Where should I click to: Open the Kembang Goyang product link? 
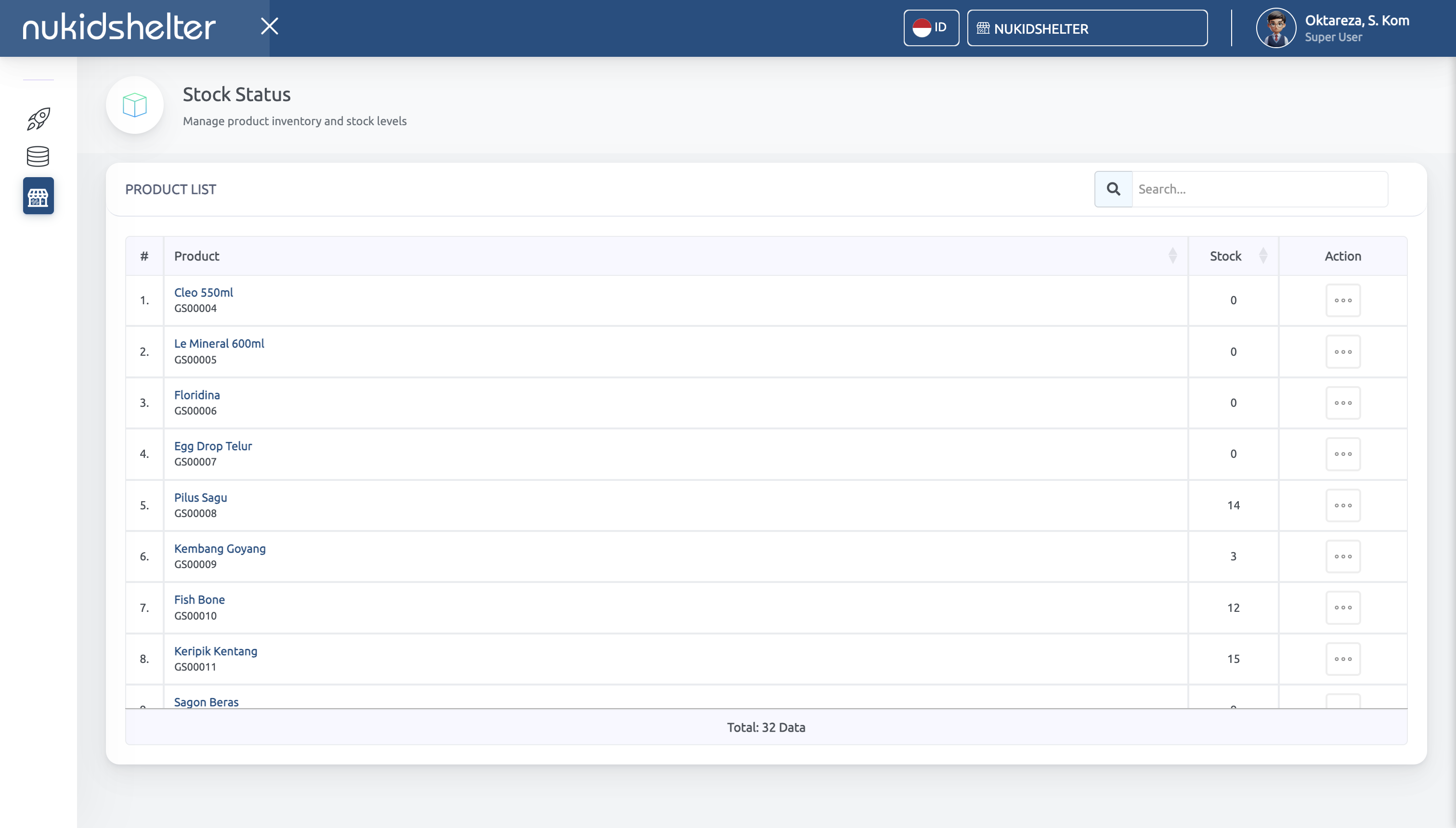point(220,548)
